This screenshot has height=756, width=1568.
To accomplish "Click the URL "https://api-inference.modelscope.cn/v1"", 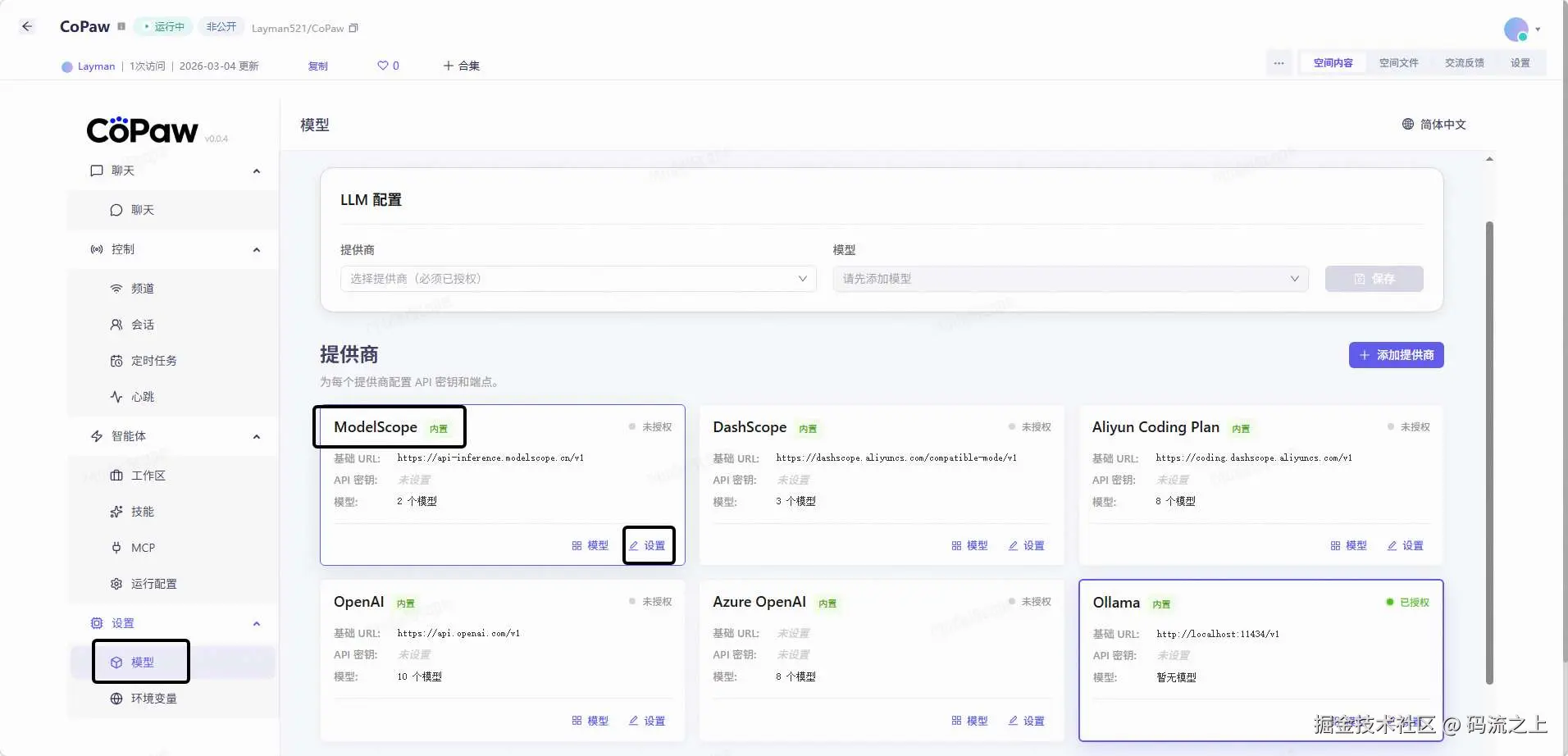I will click(x=490, y=458).
